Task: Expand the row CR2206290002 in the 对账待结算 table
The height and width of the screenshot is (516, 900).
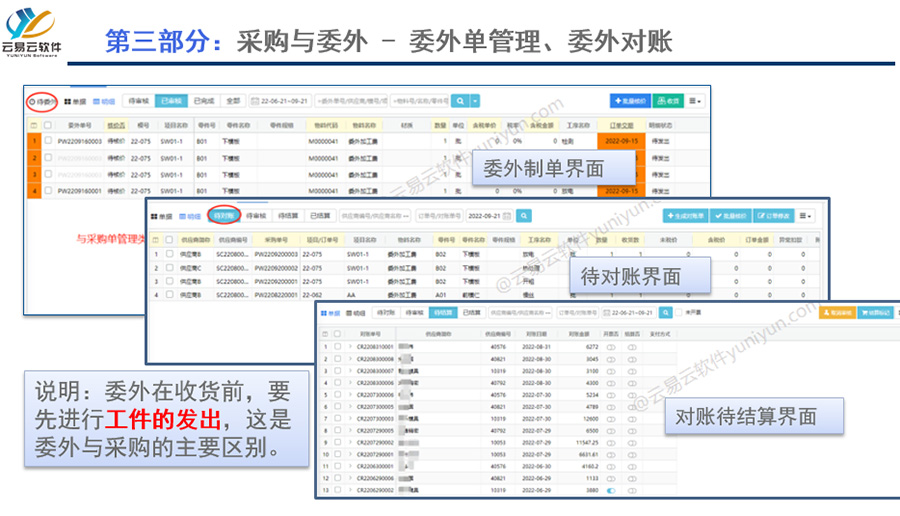Action: [350, 490]
